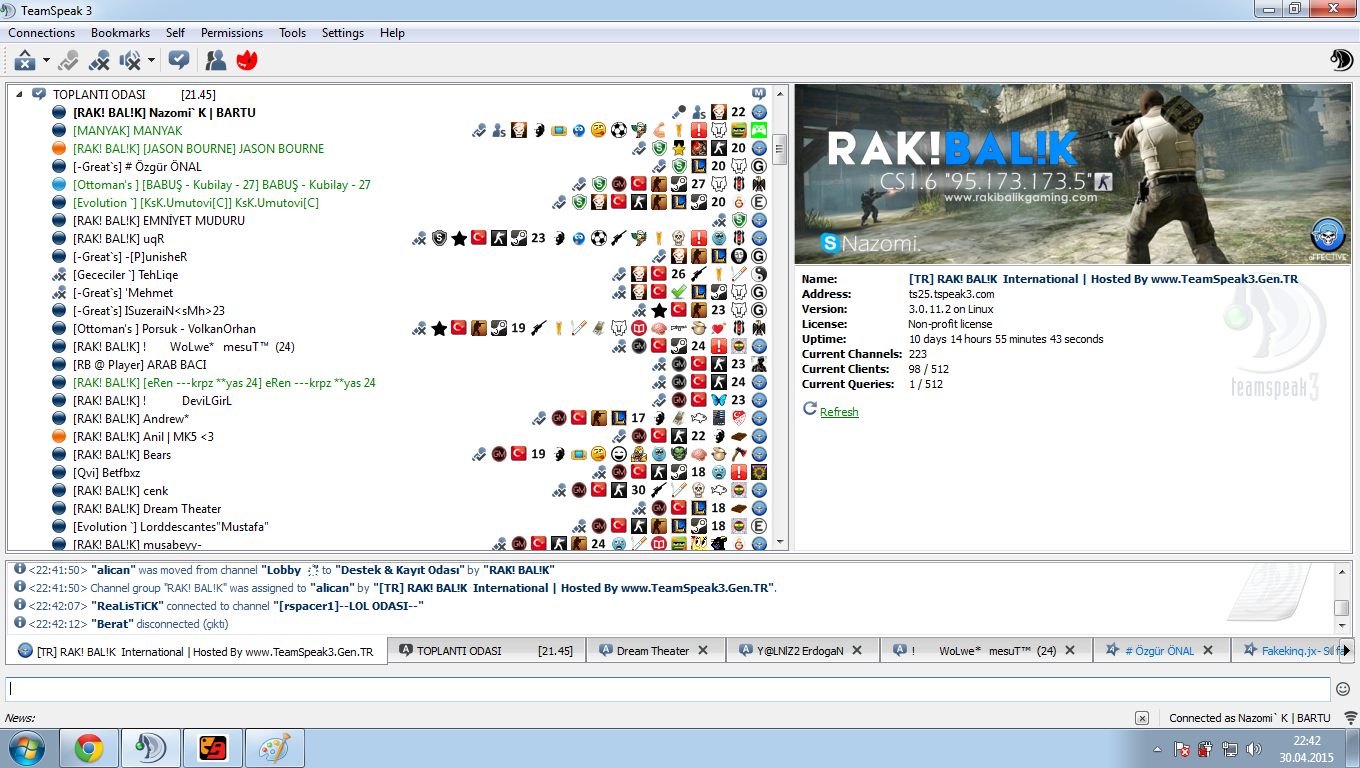Screen dimensions: 1360x768
Task: Close the news ticker with the x button
Action: click(1141, 718)
